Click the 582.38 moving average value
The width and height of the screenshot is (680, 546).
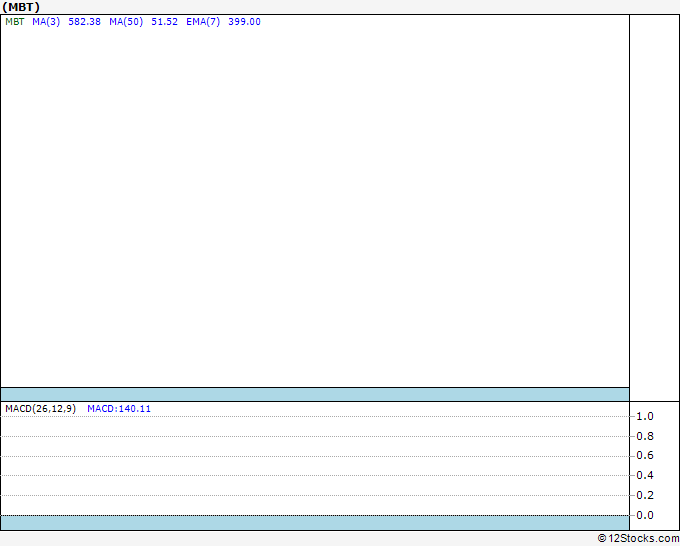[x=84, y=22]
